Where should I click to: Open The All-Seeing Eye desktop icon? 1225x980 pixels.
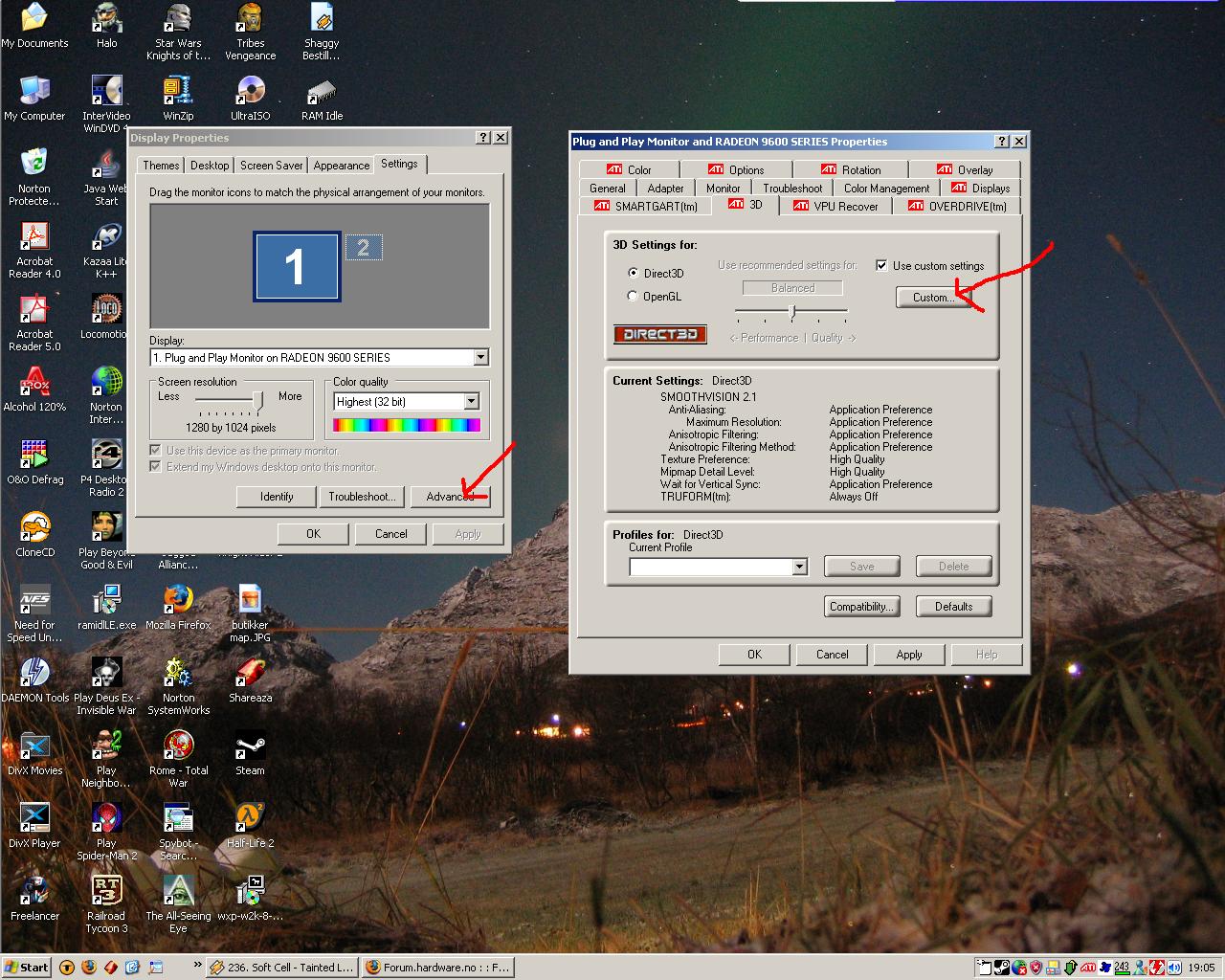tap(178, 904)
